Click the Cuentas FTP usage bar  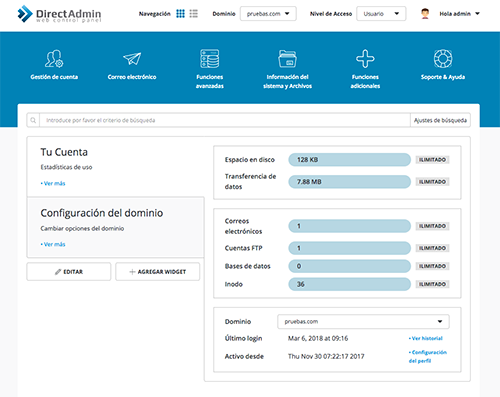(349, 248)
